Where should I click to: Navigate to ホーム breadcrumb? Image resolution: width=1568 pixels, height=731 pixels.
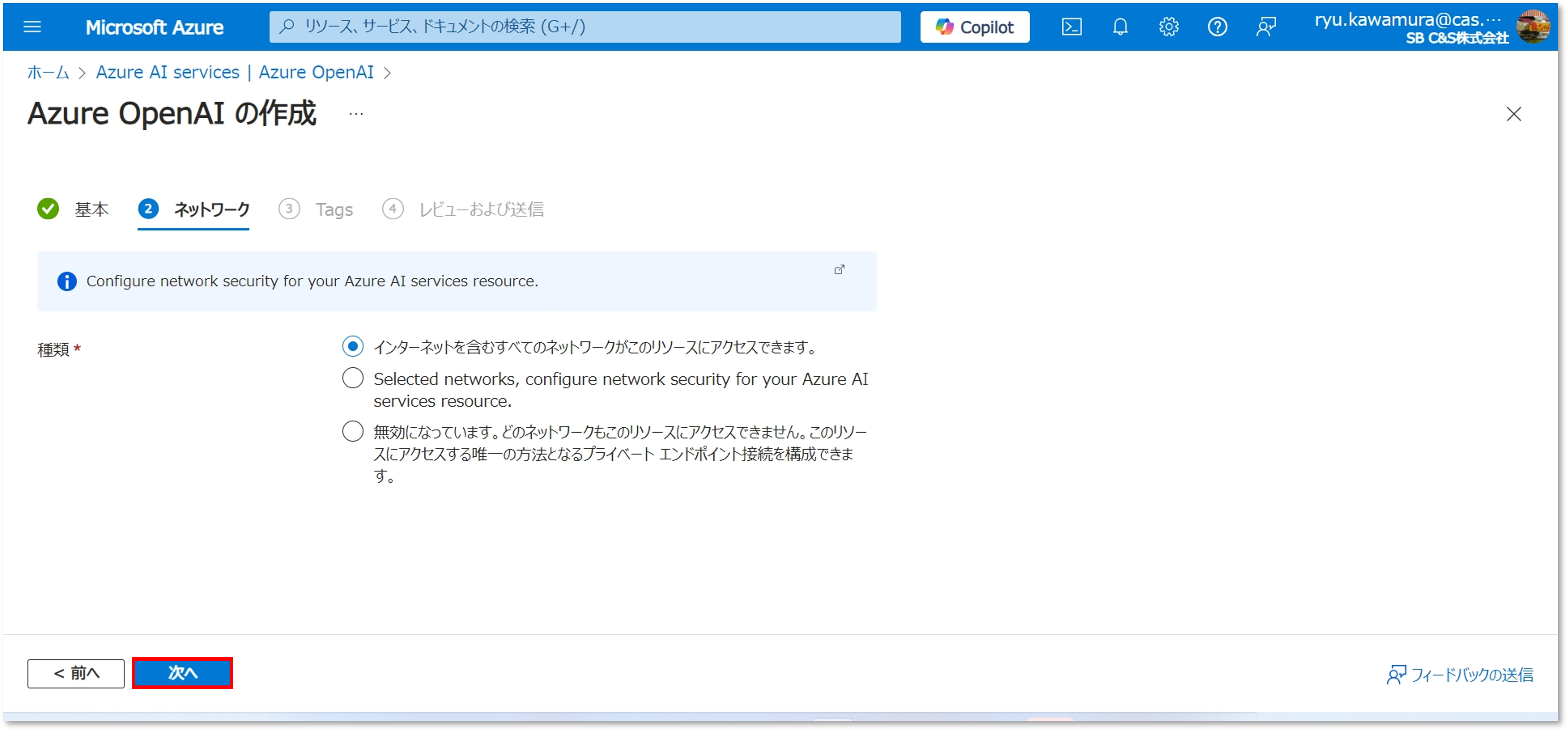48,72
